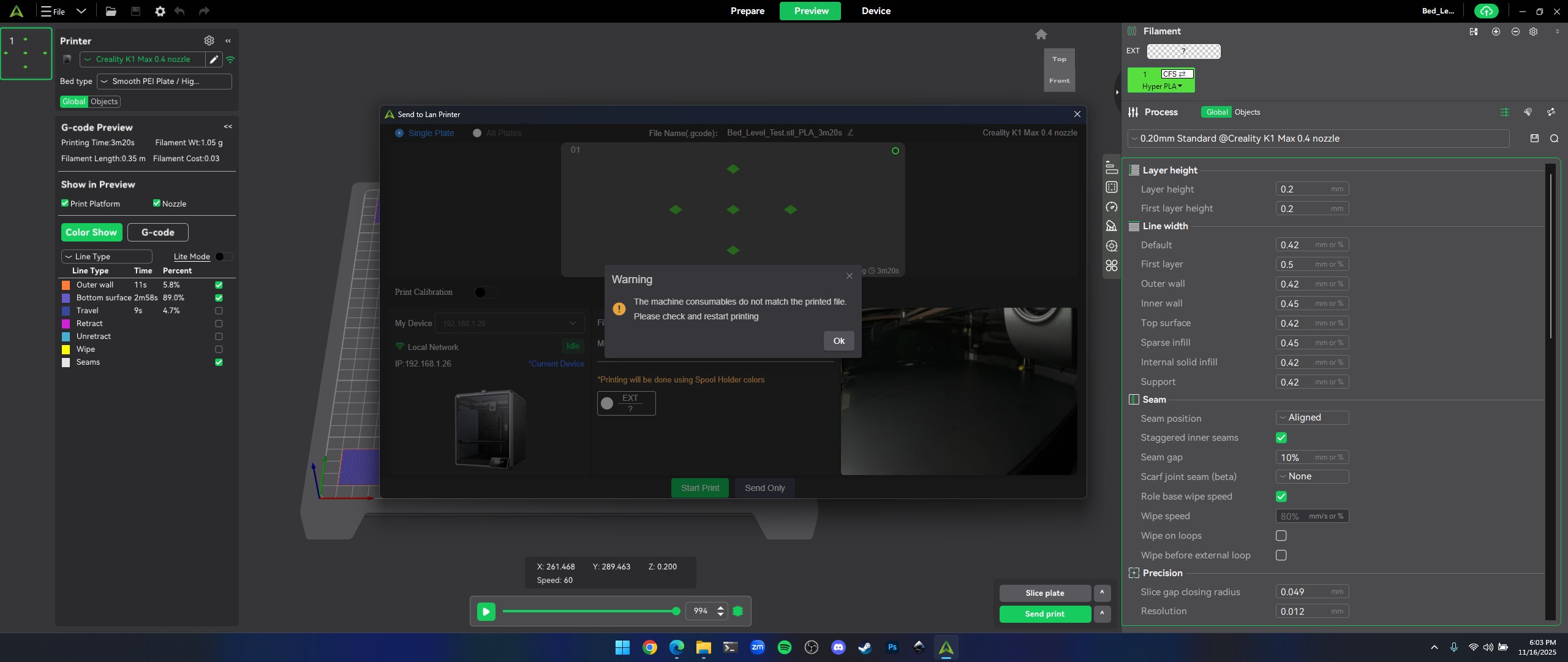Click the G-code layer progress slider
Viewport: 1568px width, 662px height.
coord(588,611)
